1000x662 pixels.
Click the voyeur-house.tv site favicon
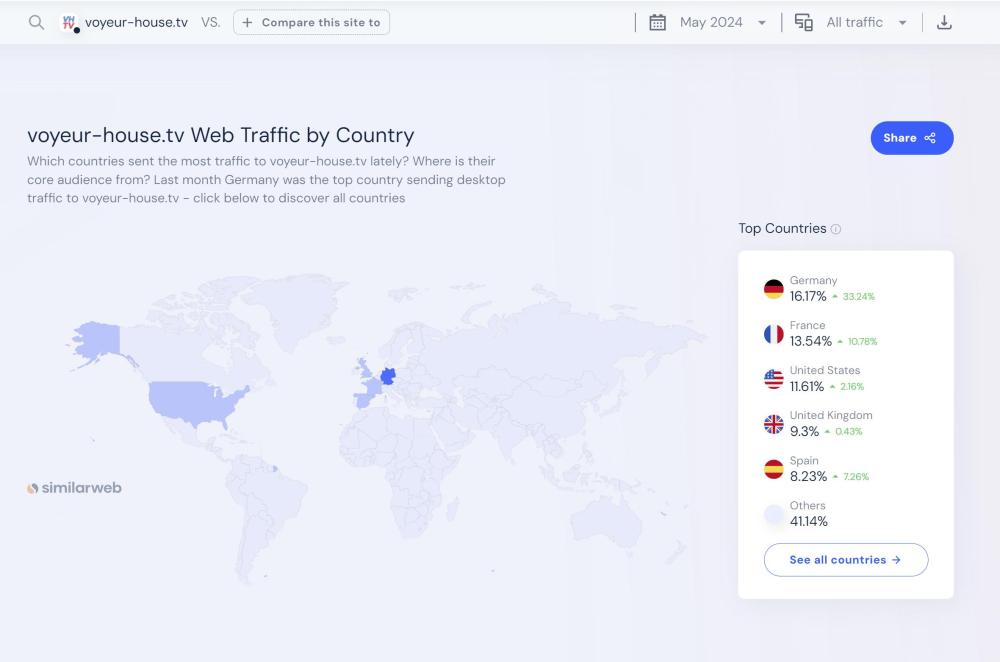tap(69, 22)
